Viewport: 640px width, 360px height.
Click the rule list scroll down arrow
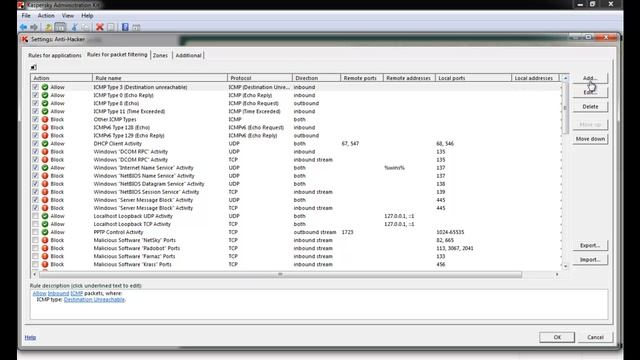(x=565, y=266)
